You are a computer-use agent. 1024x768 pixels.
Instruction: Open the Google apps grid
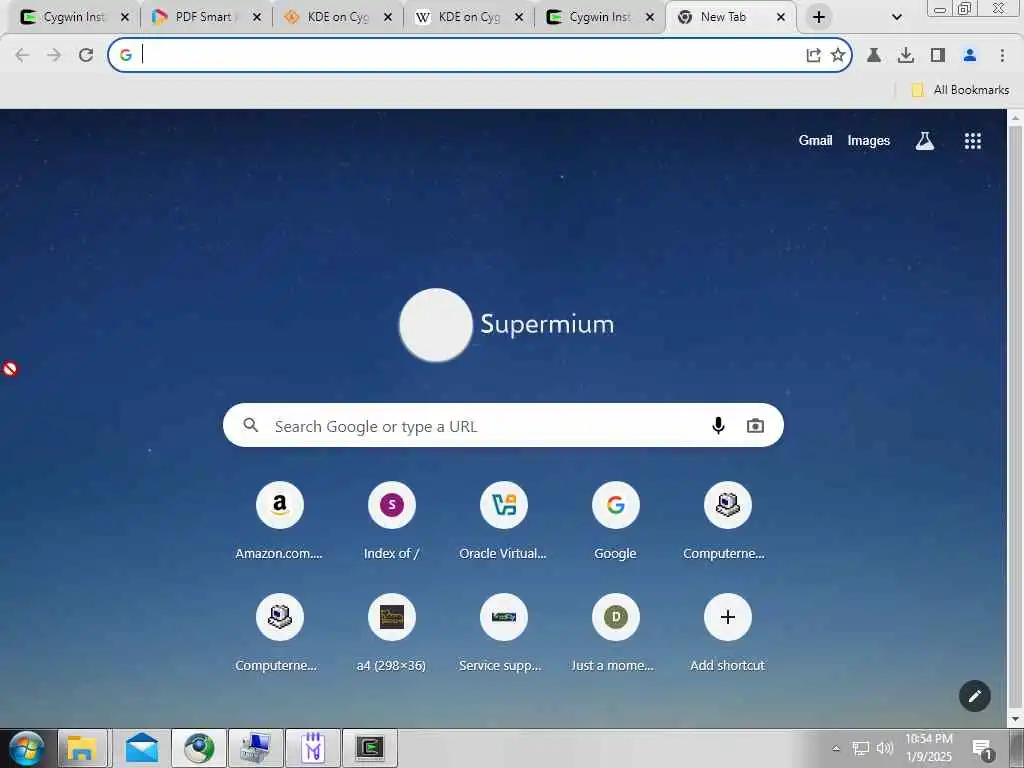tap(973, 141)
